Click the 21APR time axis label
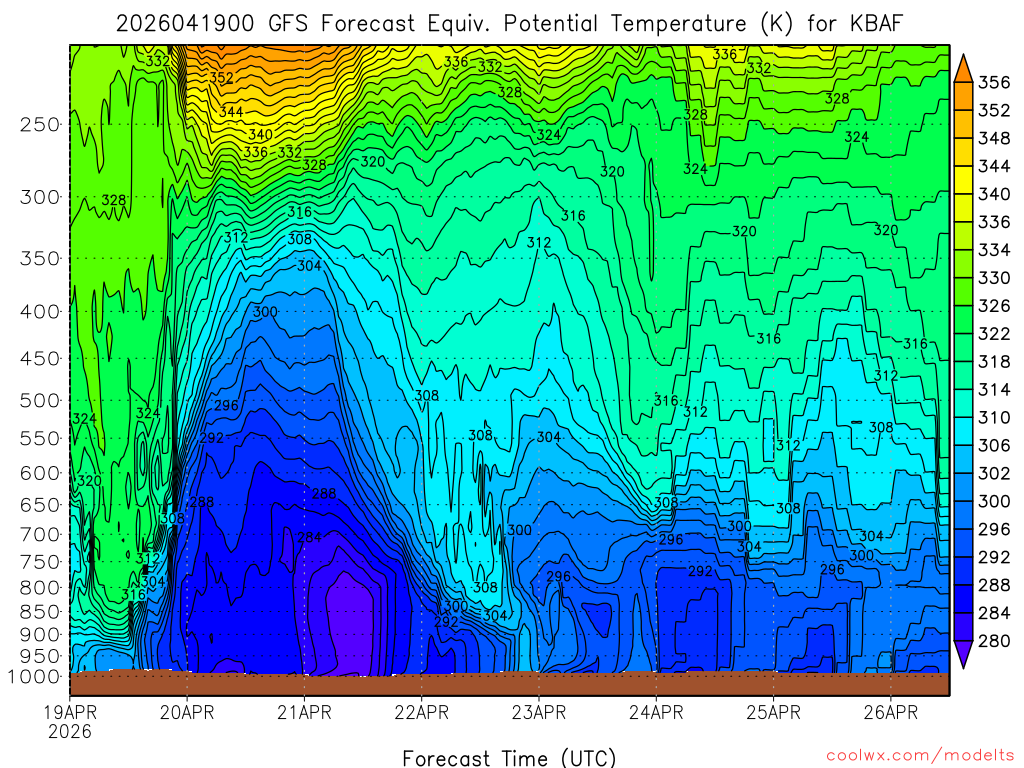Screen dimensions: 1024x768 pos(304,712)
